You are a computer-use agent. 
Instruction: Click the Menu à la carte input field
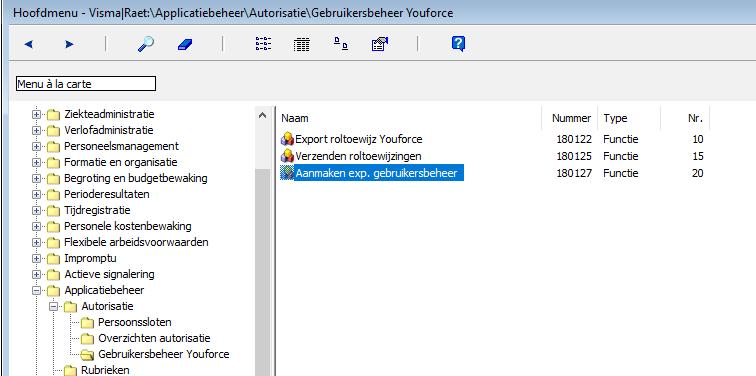(86, 84)
